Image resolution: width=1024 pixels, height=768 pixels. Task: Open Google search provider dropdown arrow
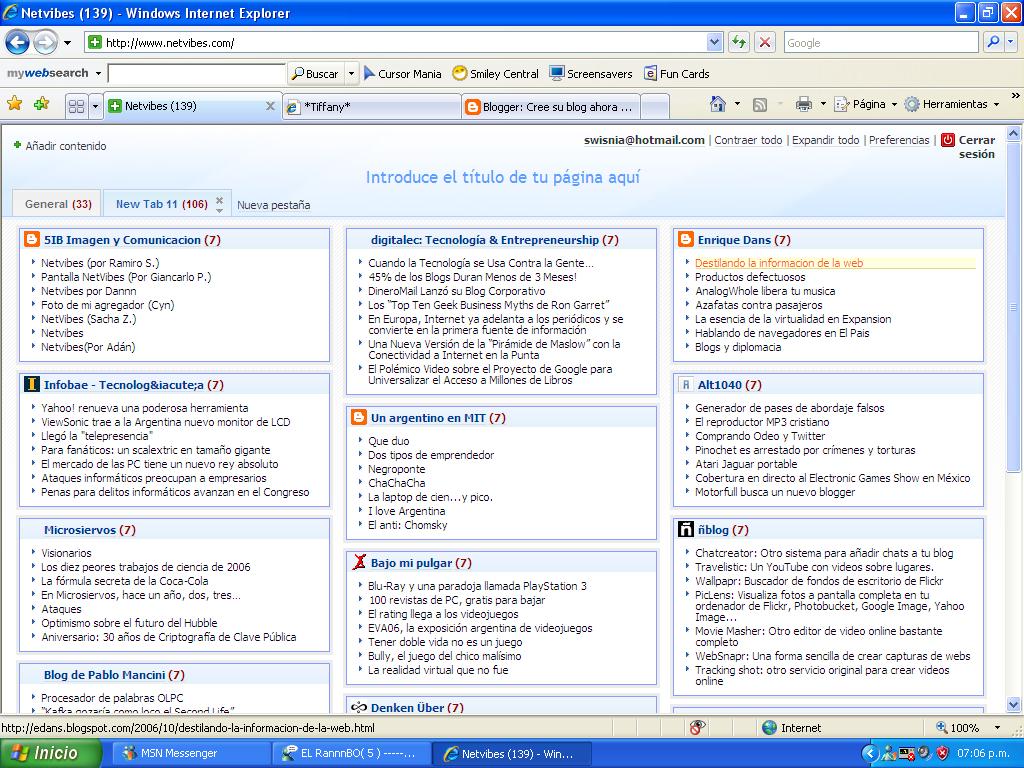click(x=1010, y=42)
